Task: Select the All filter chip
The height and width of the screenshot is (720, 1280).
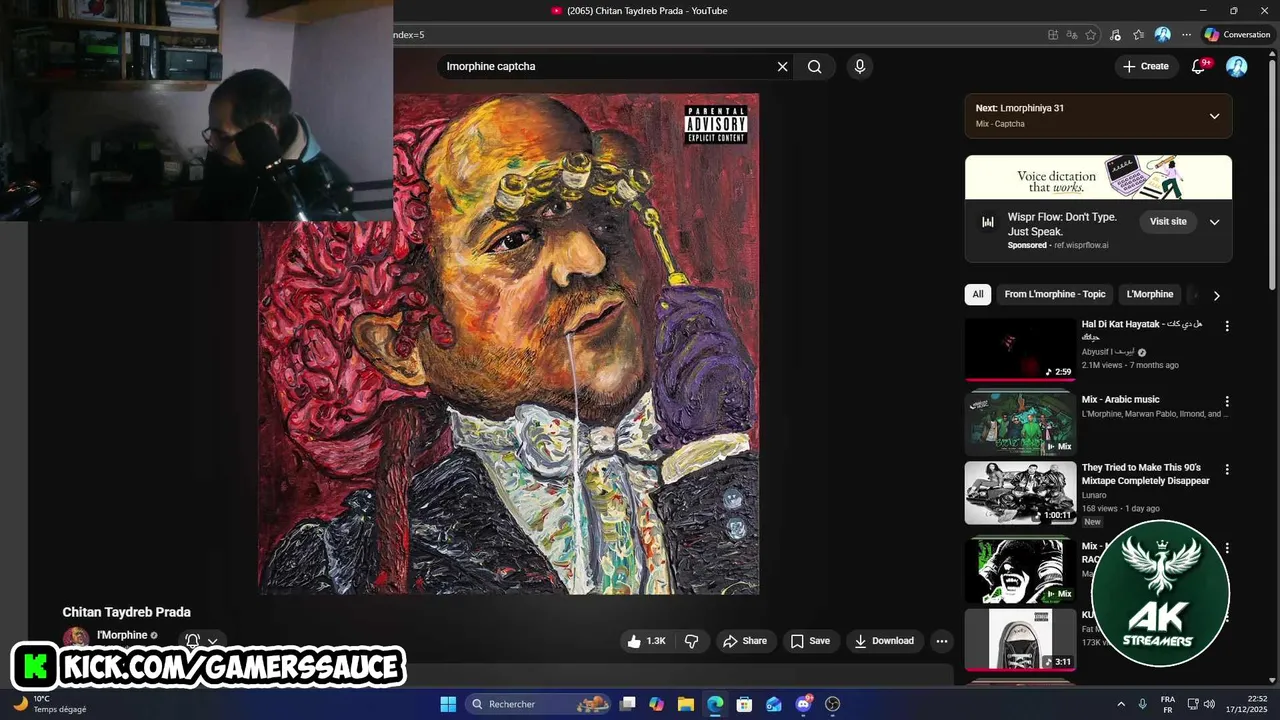Action: (x=978, y=294)
